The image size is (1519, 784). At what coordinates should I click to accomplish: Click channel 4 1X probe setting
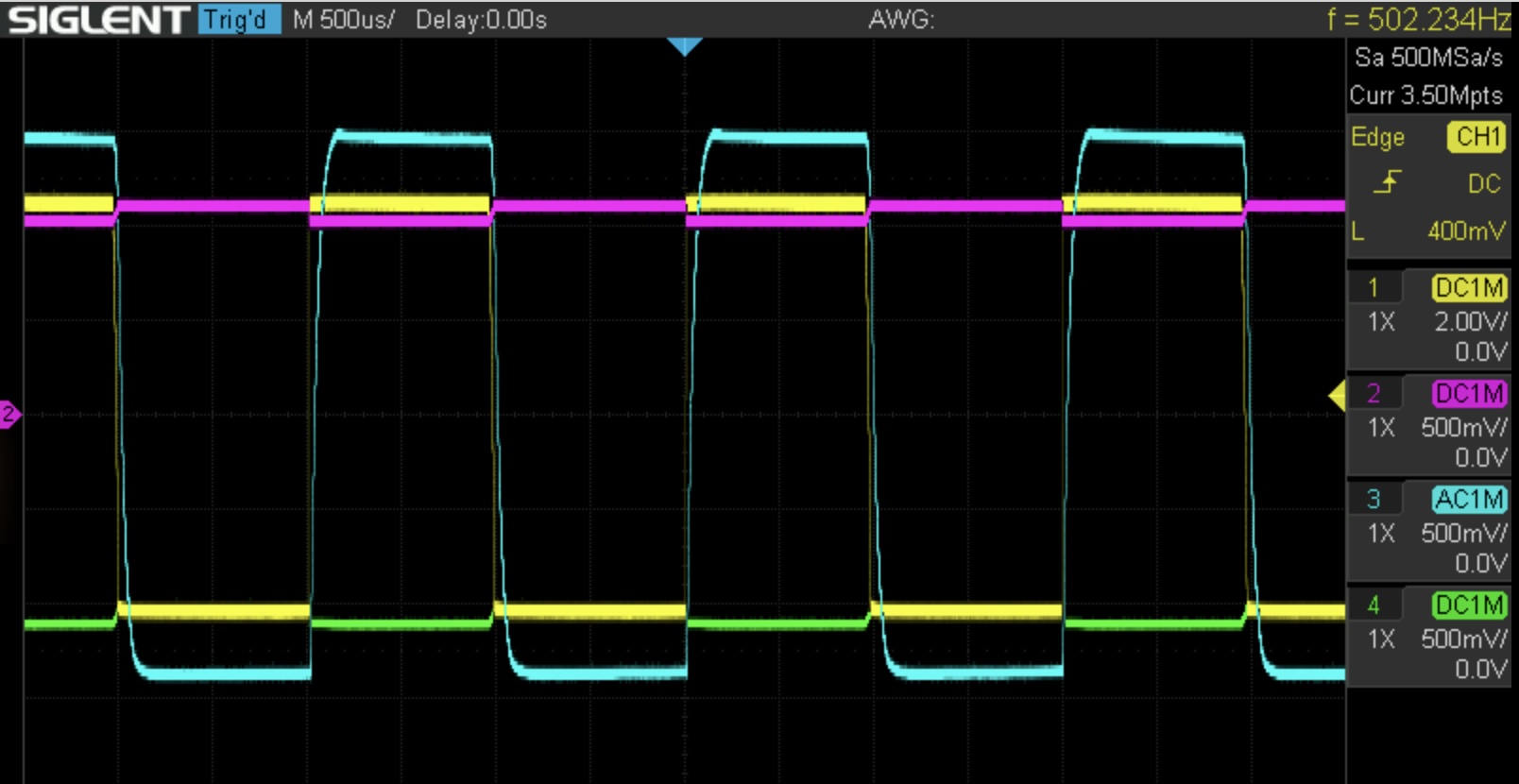tap(1381, 639)
